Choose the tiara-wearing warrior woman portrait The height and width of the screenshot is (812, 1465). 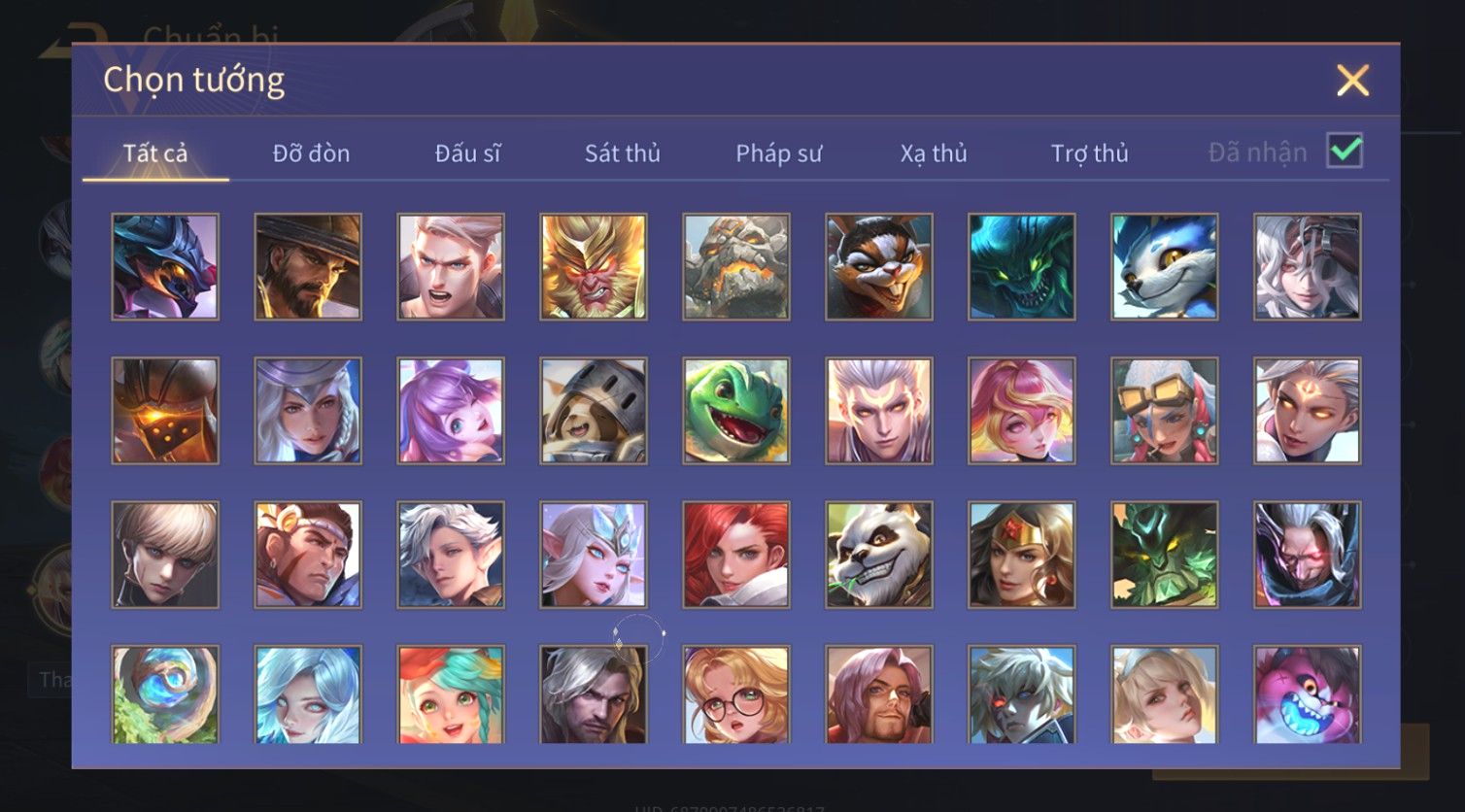click(1022, 555)
